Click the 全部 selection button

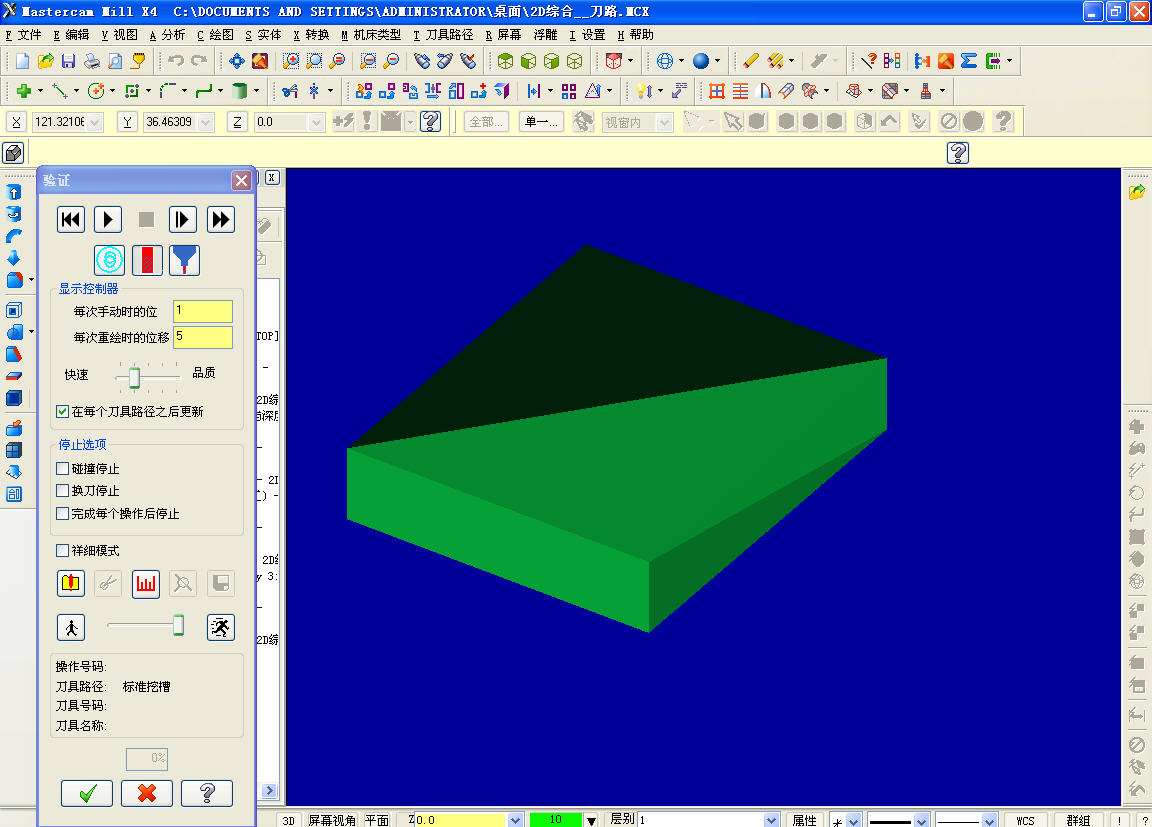(486, 122)
